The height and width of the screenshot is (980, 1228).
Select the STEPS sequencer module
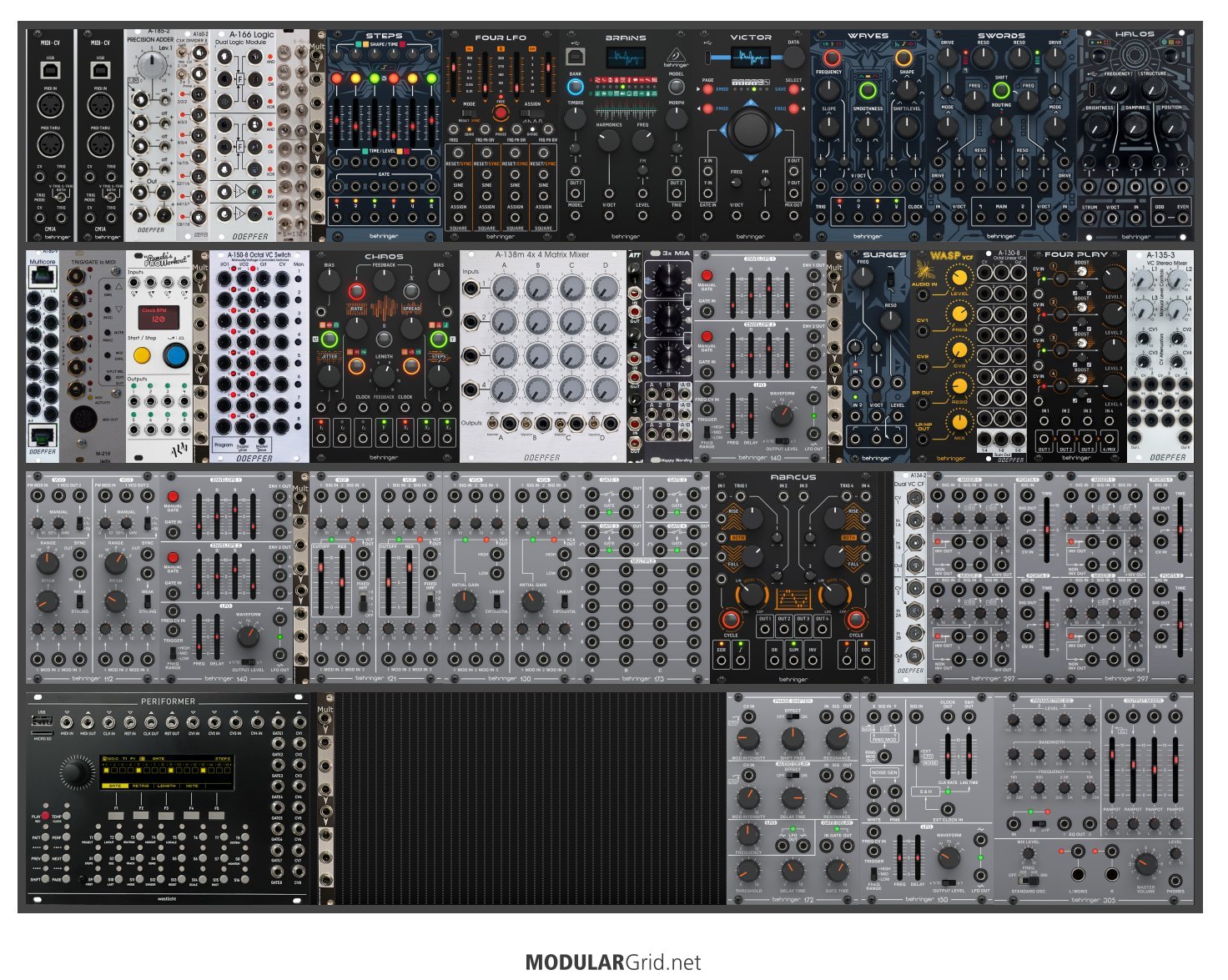point(384,136)
